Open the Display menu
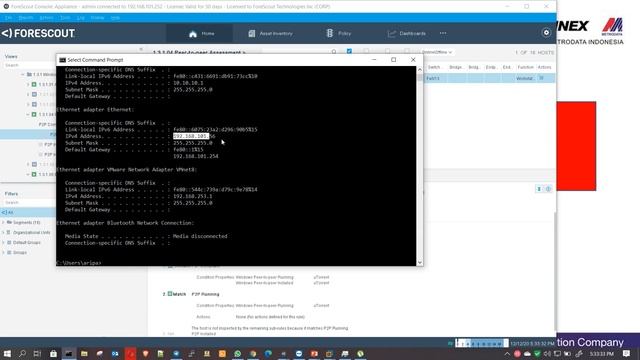The height and width of the screenshot is (360, 640). [x=97, y=18]
